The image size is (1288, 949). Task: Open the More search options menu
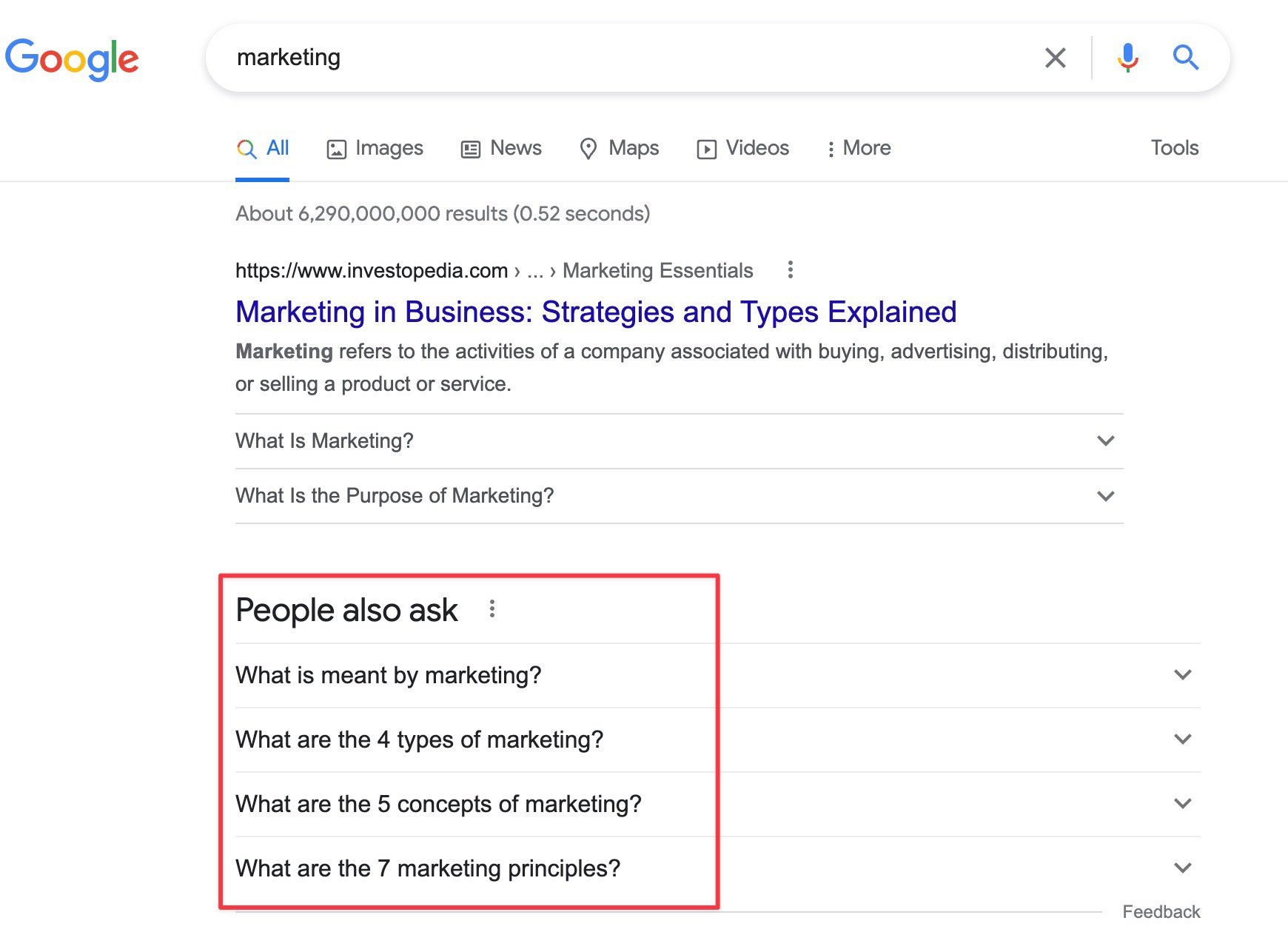pos(858,148)
